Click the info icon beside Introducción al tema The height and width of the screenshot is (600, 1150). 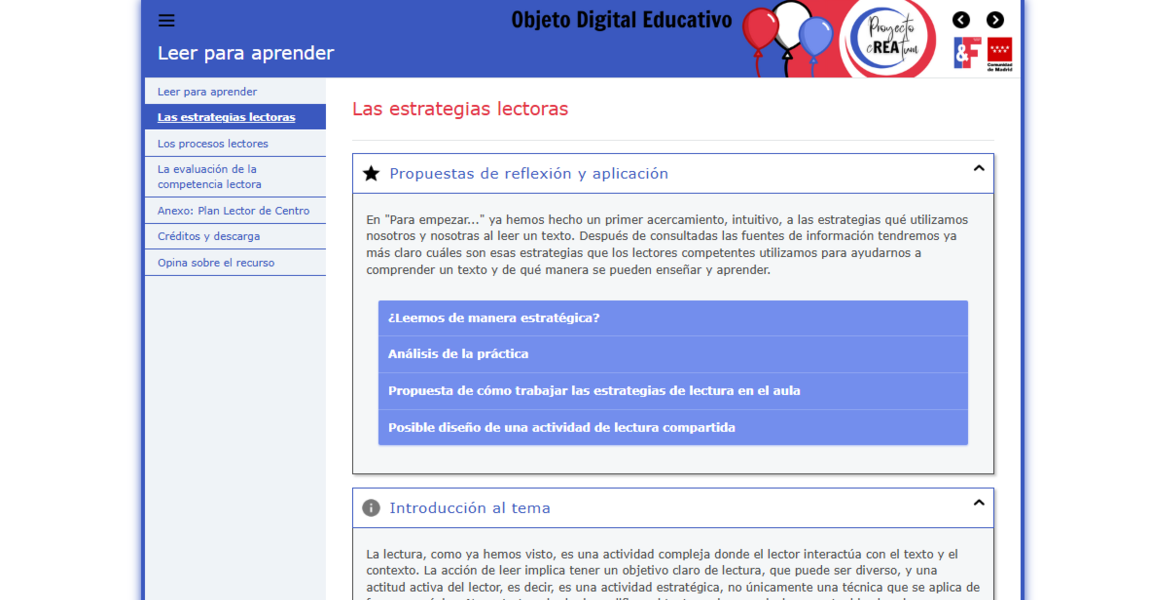point(371,508)
